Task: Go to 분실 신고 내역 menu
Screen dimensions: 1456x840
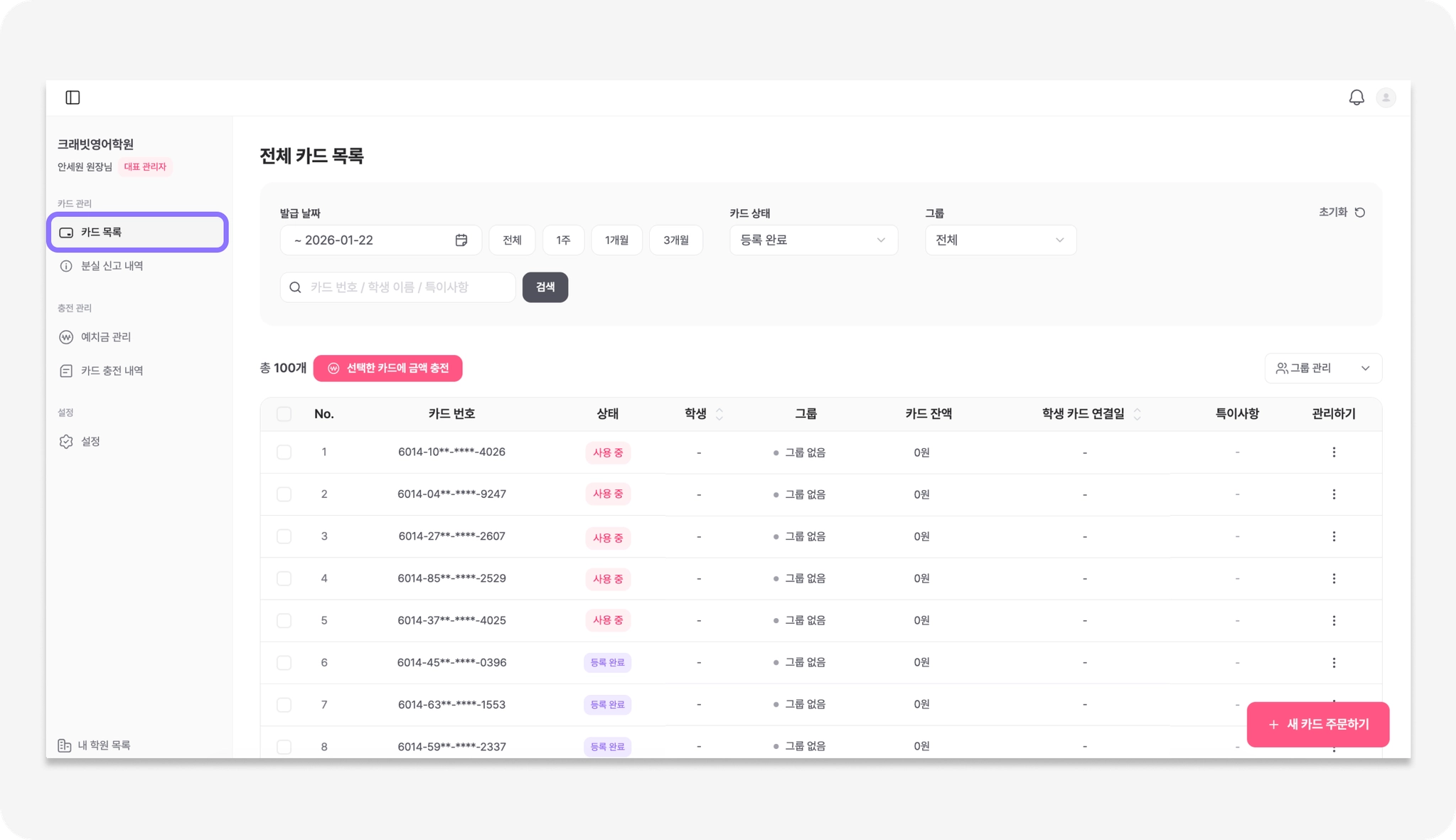Action: (112, 266)
